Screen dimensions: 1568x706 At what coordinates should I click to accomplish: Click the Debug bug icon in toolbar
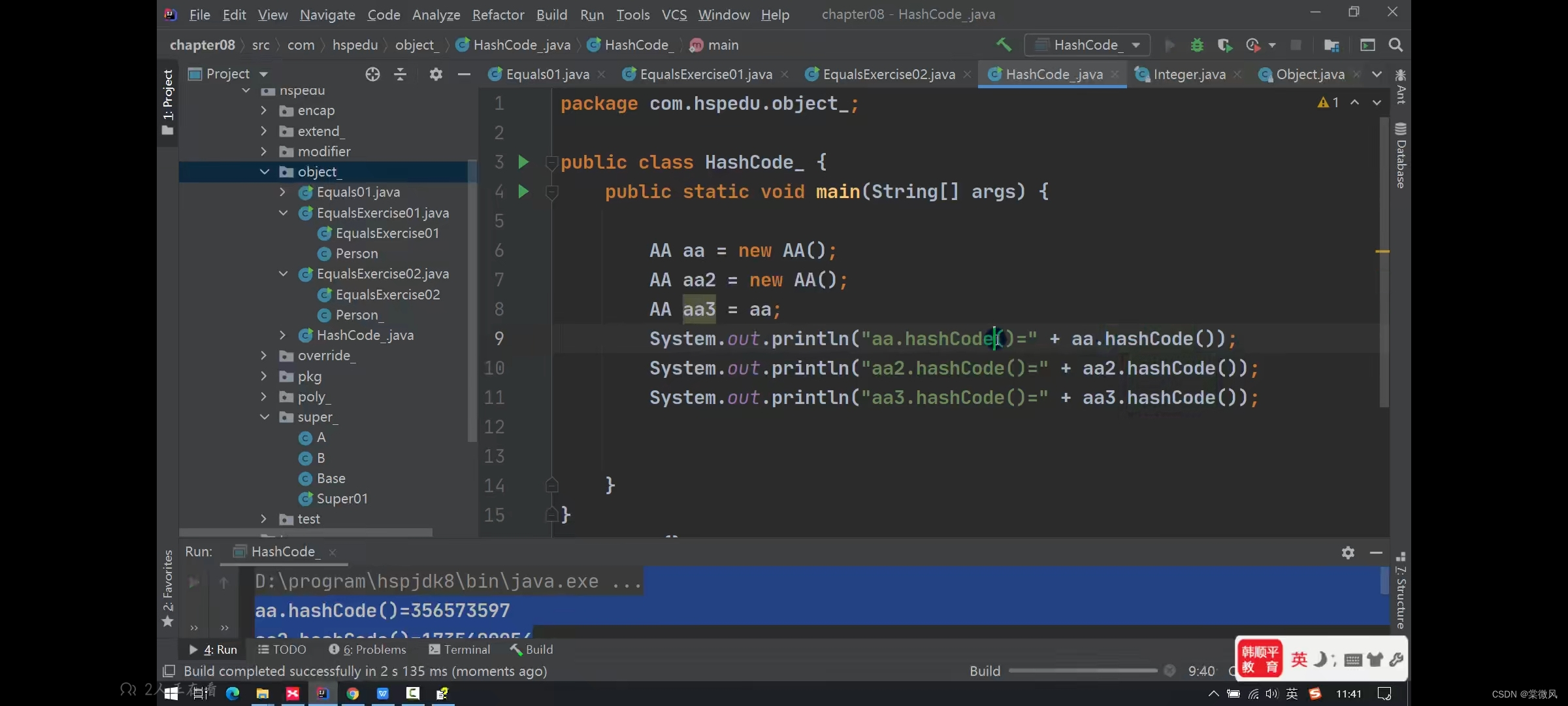(1197, 45)
